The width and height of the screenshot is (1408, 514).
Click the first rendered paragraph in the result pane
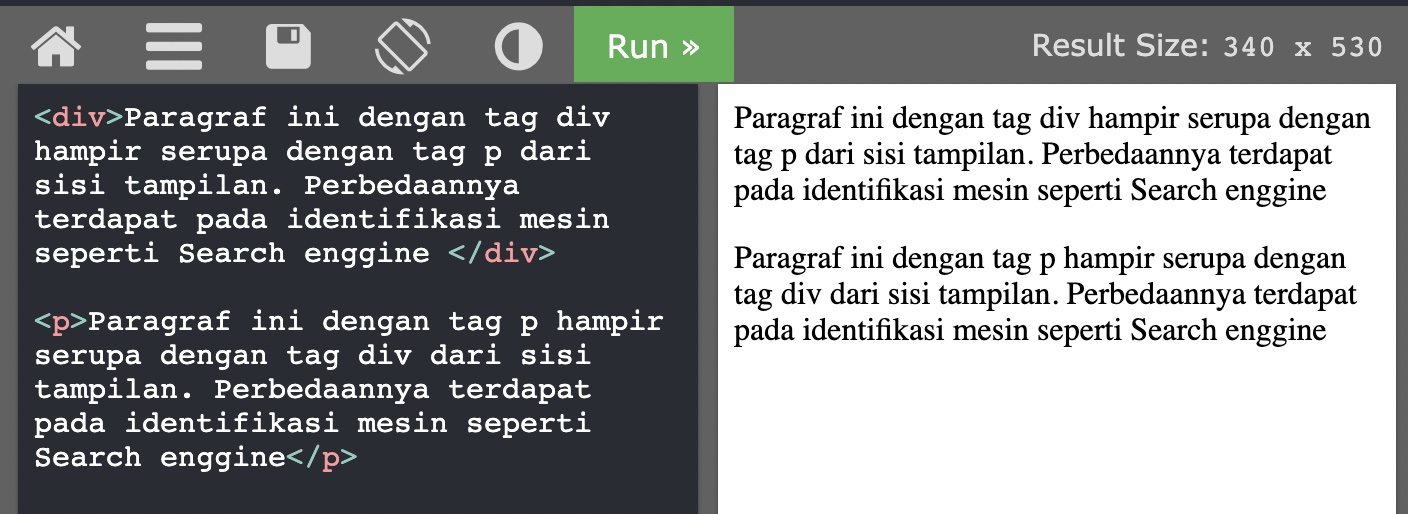pos(1050,155)
